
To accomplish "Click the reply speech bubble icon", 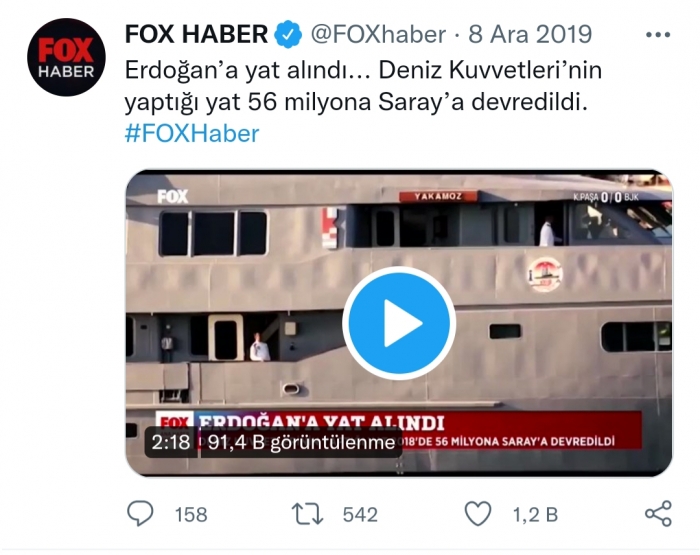I will [140, 513].
